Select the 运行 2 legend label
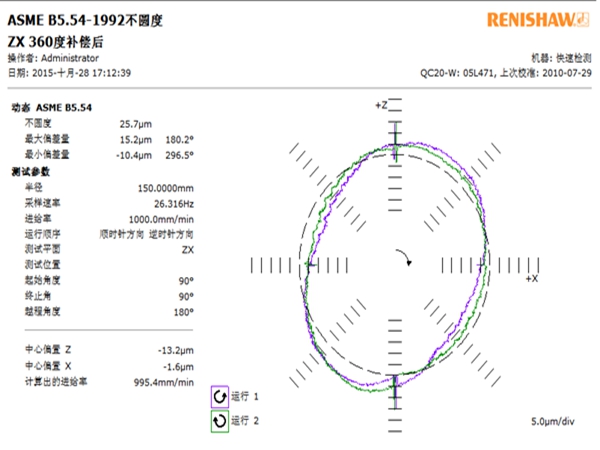Viewport: 600px width, 450px height. coord(245,421)
